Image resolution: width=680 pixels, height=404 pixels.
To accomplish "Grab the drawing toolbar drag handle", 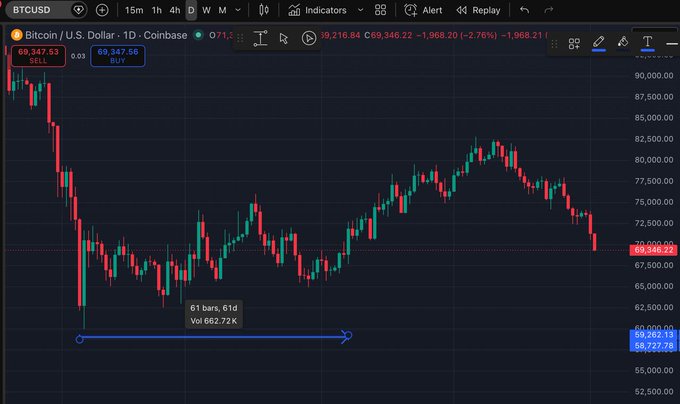I will (x=554, y=43).
